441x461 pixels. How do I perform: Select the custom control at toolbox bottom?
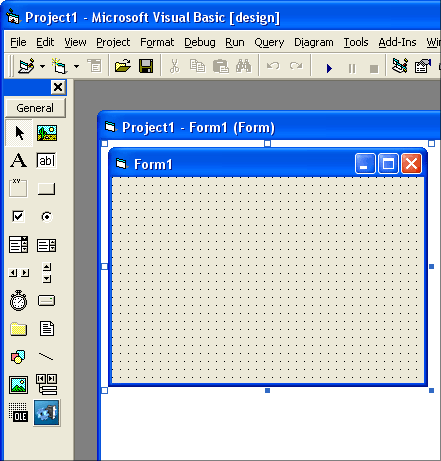(x=47, y=413)
